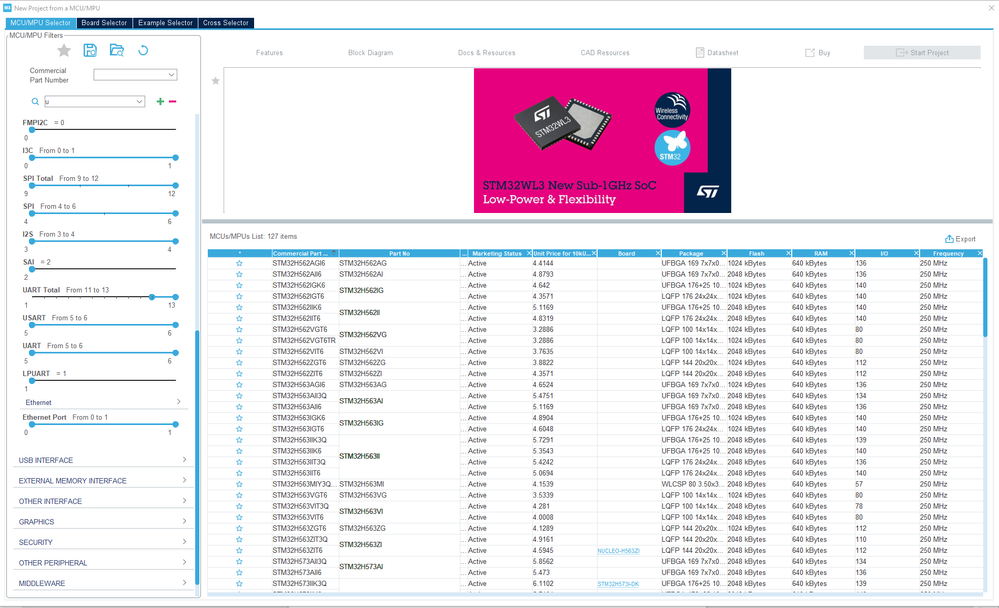Open the STM32H573I-DK board link
The width and height of the screenshot is (999, 608).
pos(618,584)
